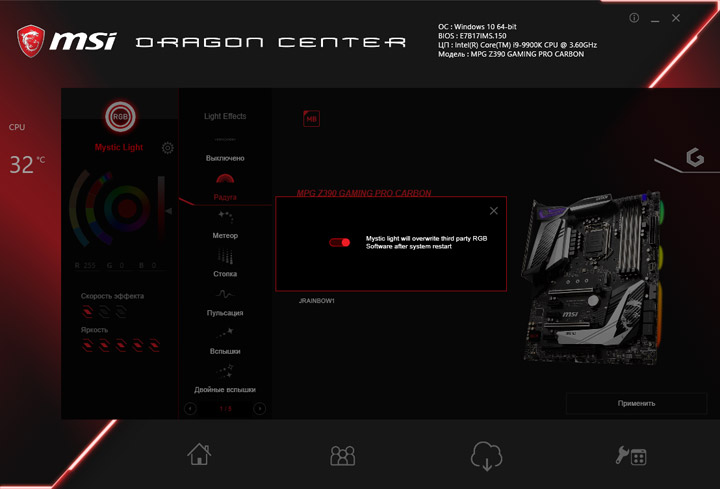Open the user community group icon
This screenshot has height=489, width=720.
343,455
